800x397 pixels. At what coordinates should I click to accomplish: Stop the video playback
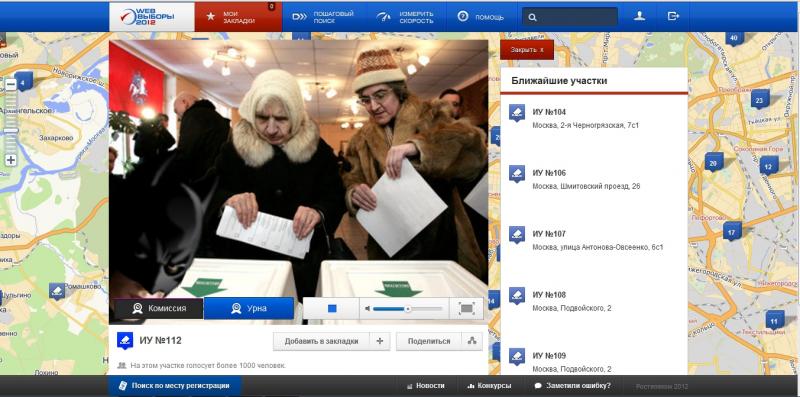[332, 309]
